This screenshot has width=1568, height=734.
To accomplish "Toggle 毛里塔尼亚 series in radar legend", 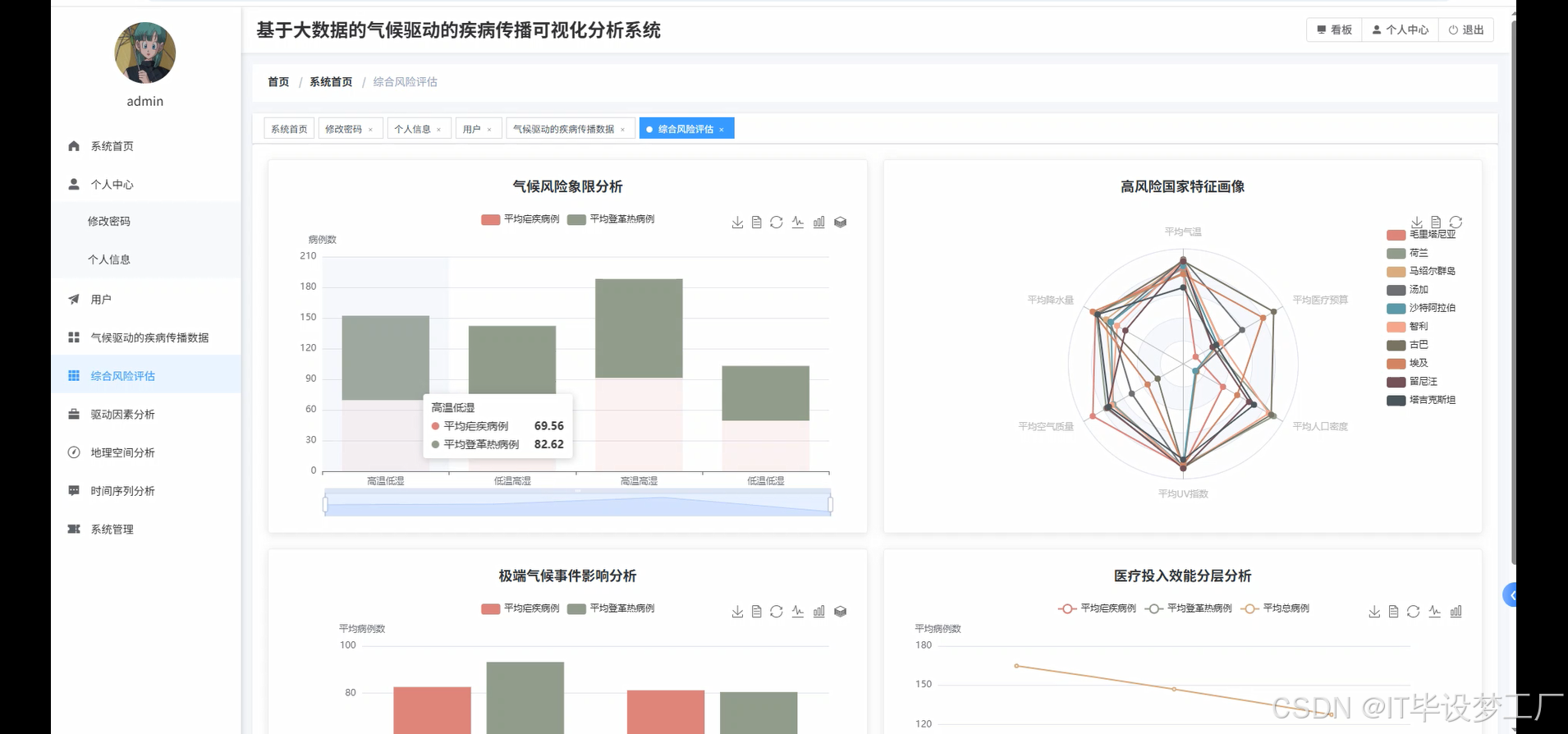I will point(1421,235).
